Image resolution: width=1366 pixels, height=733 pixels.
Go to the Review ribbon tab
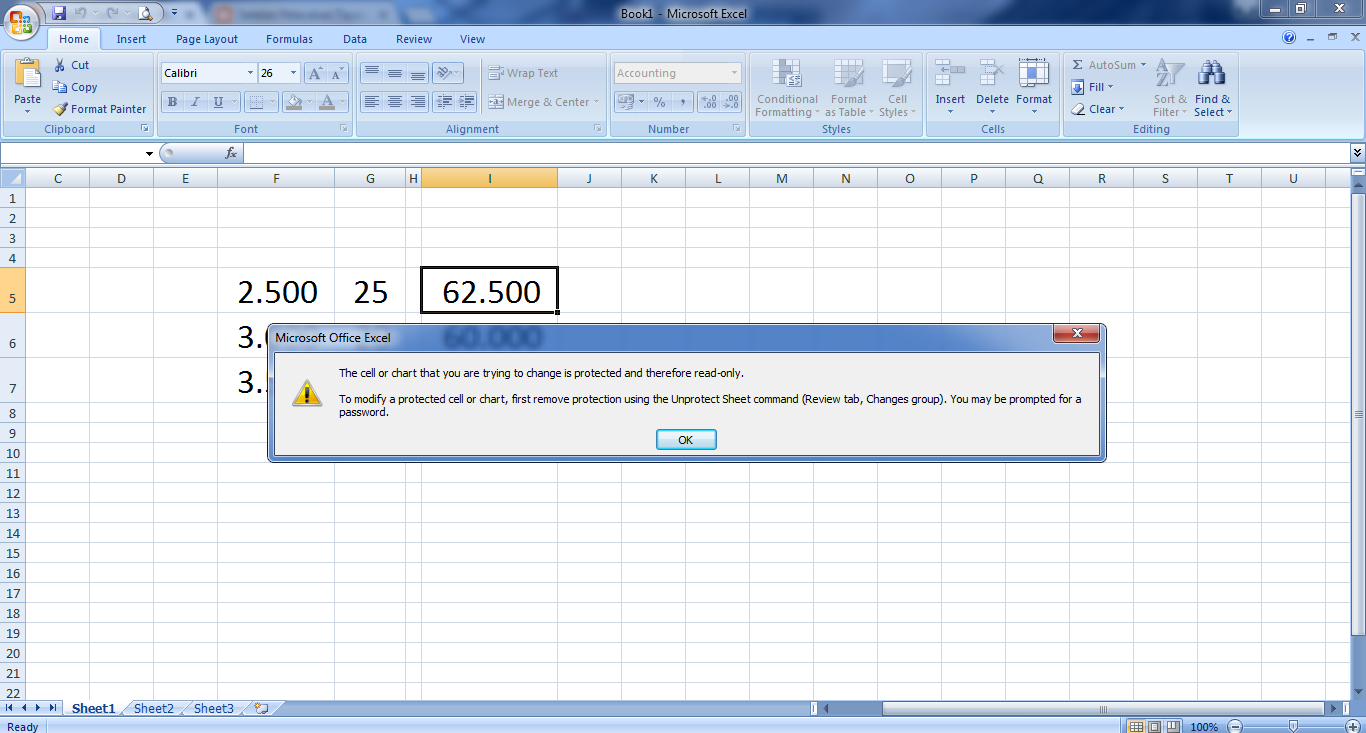414,39
